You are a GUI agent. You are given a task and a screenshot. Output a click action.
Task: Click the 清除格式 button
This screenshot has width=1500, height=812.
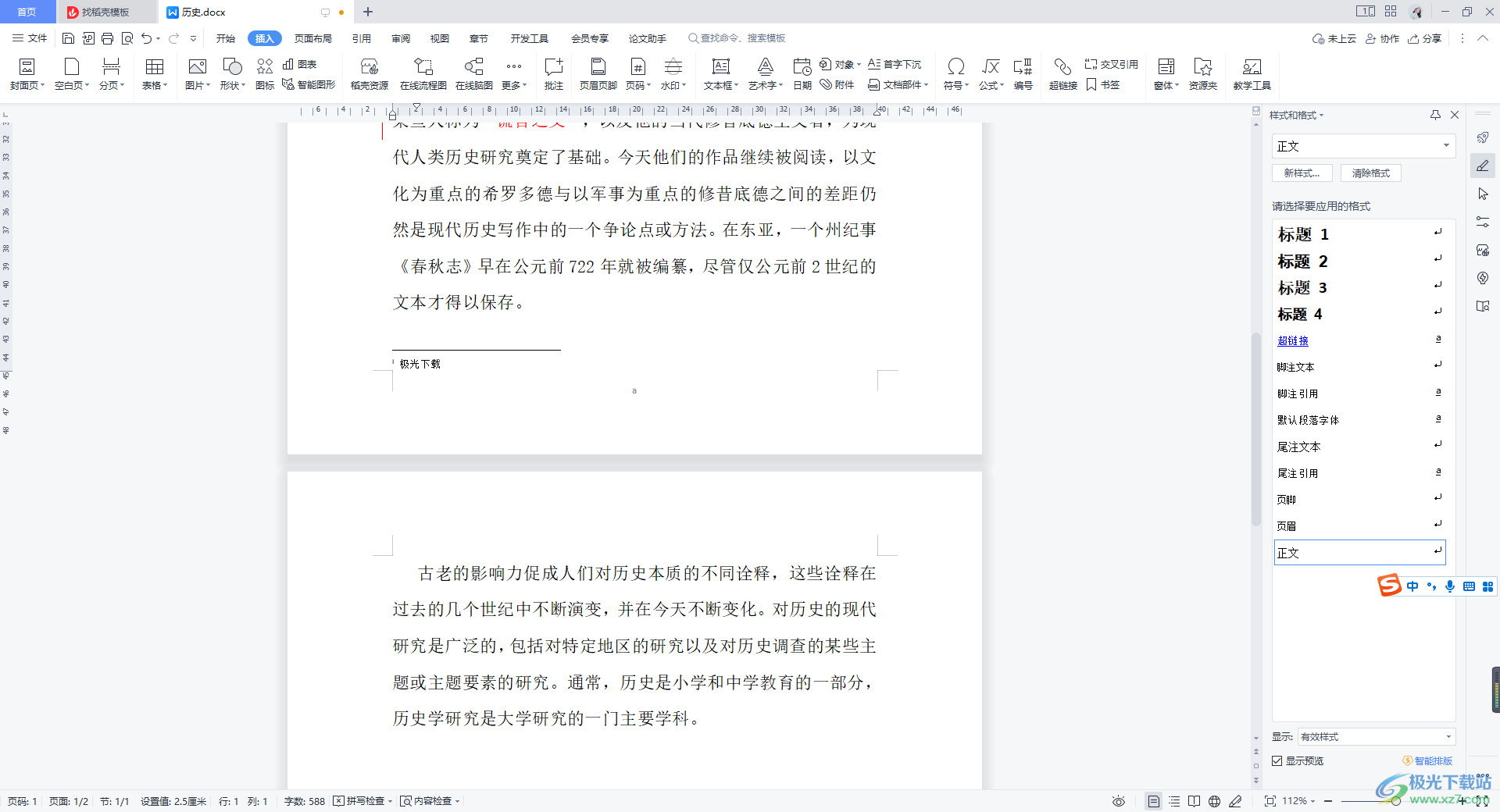[x=1371, y=173]
